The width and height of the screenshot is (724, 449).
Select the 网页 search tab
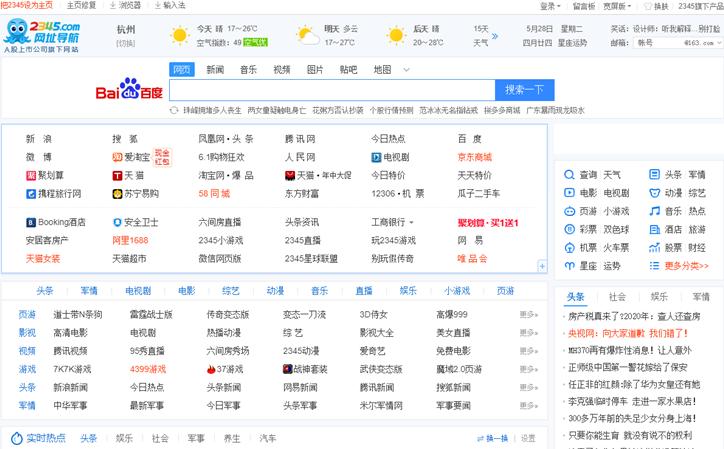pos(182,69)
